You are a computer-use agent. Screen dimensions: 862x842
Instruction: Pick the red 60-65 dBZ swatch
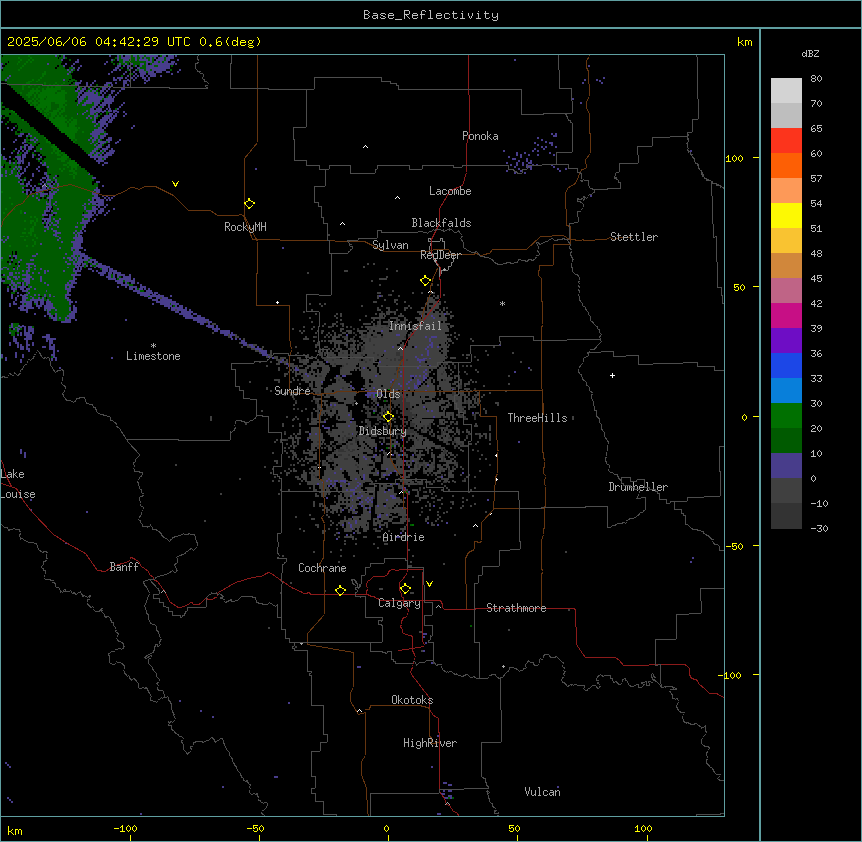[x=786, y=141]
